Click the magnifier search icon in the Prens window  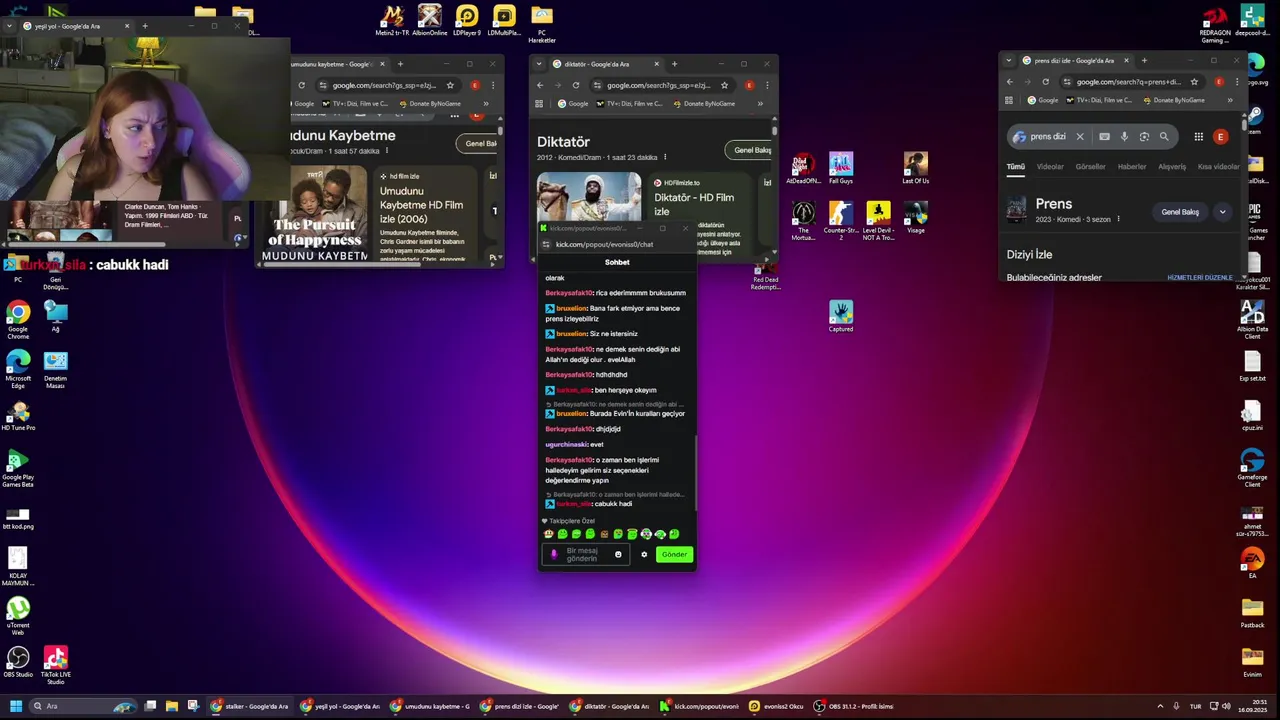tap(1164, 137)
